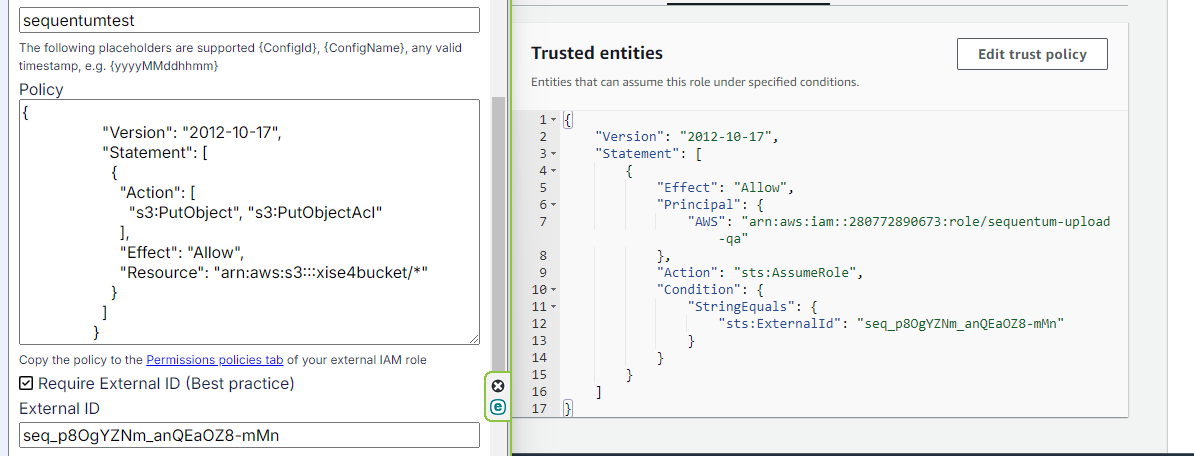Collapse the Principal block at line 6
Viewport: 1194px width, 456px height.
click(553, 205)
